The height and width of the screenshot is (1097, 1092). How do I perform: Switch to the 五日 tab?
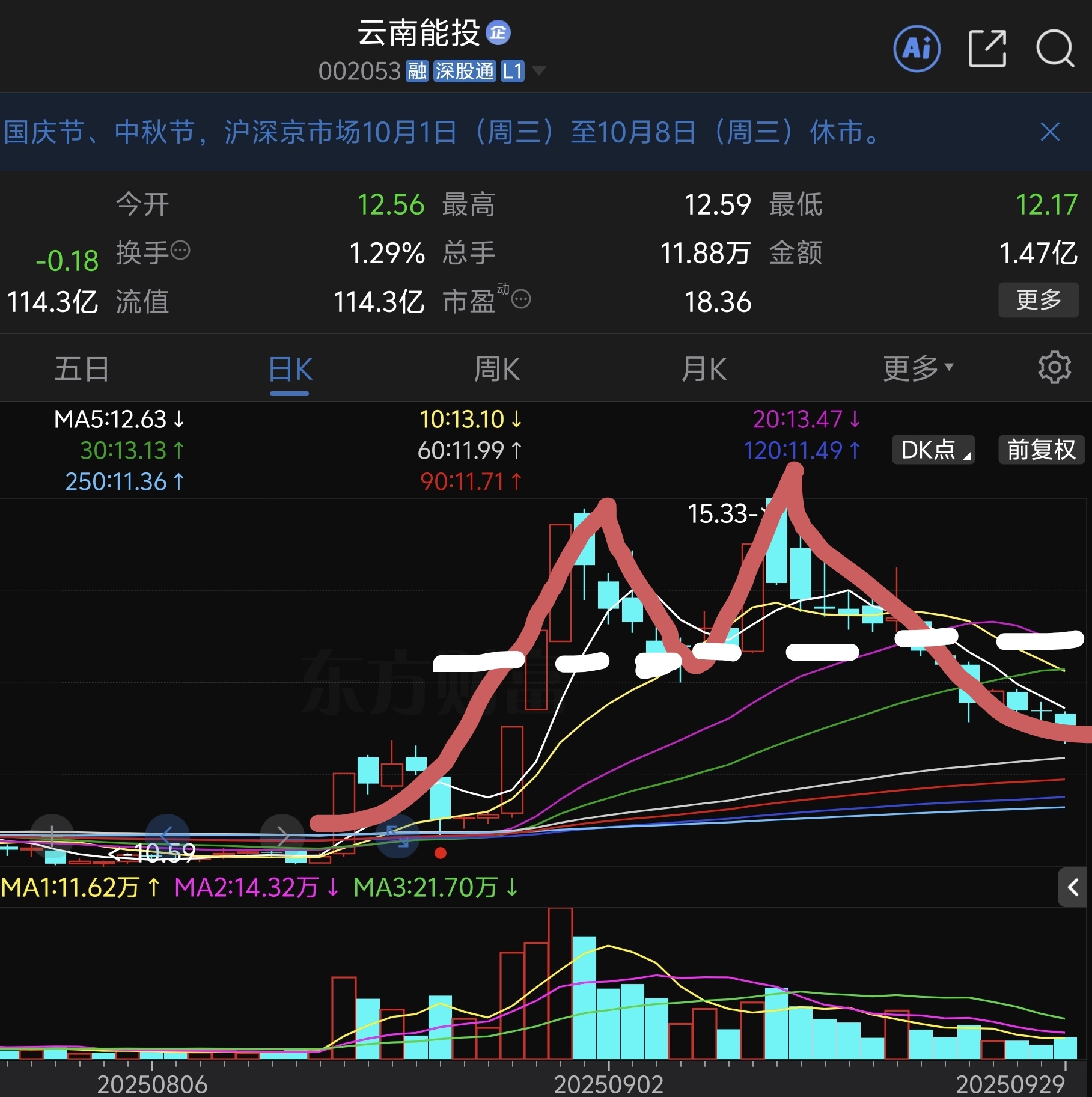82,368
